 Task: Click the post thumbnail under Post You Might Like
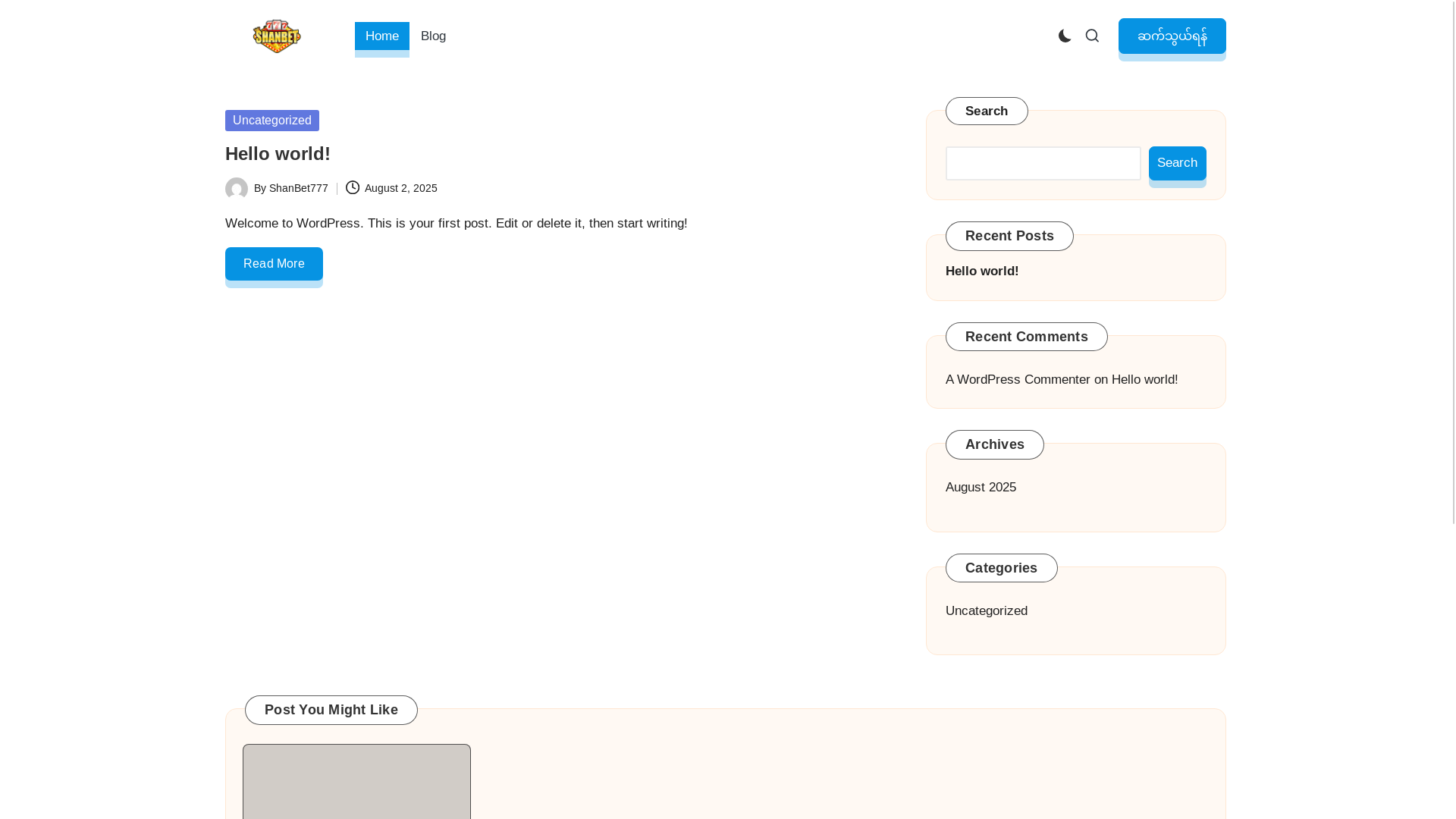click(356, 782)
